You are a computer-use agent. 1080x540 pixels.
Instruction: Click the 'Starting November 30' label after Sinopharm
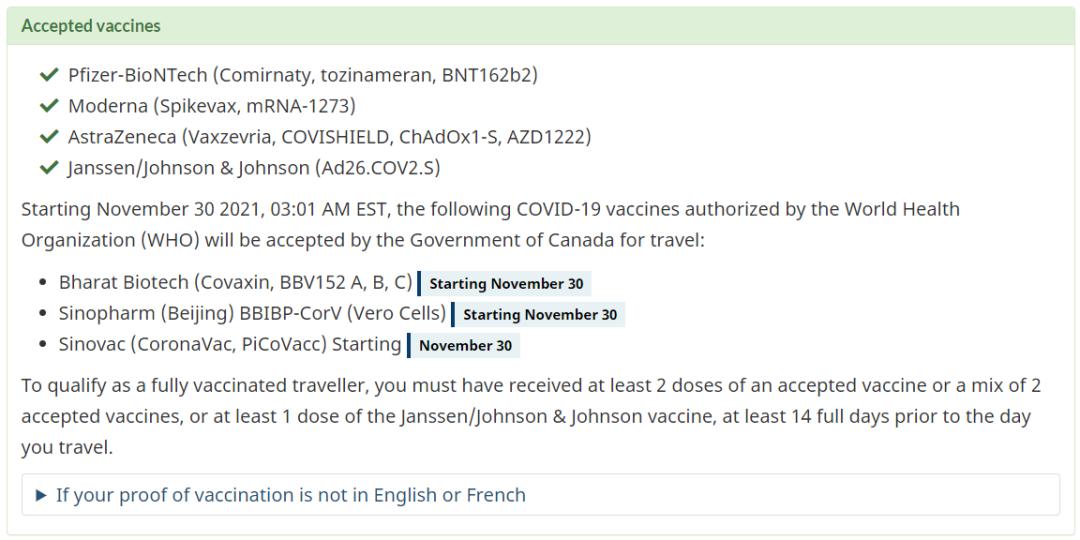tap(539, 315)
